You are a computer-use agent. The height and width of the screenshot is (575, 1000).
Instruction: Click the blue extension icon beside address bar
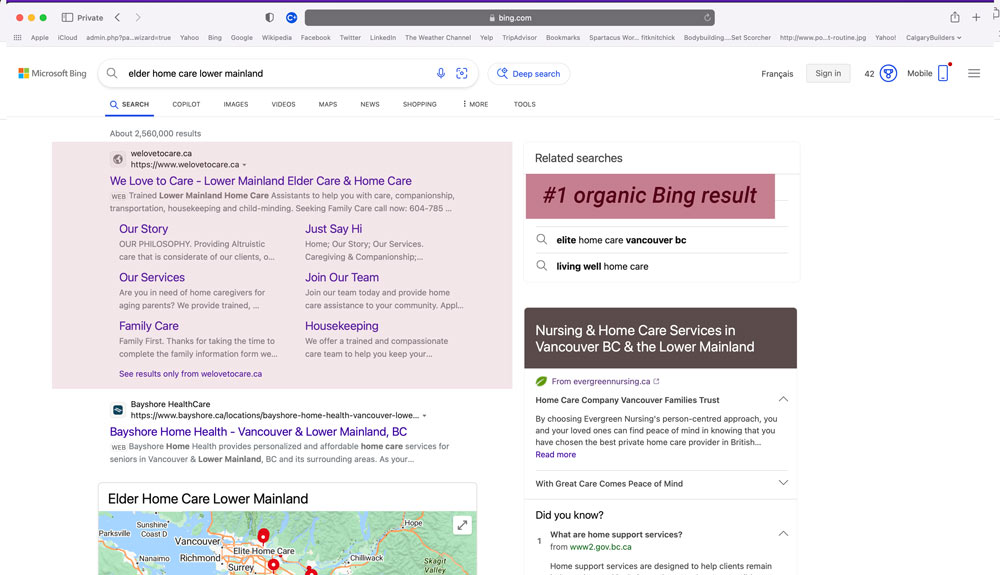(291, 18)
